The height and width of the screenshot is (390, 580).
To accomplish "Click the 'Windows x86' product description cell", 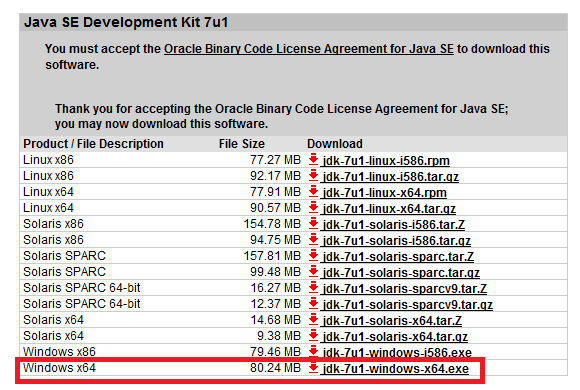I will click(x=59, y=352).
